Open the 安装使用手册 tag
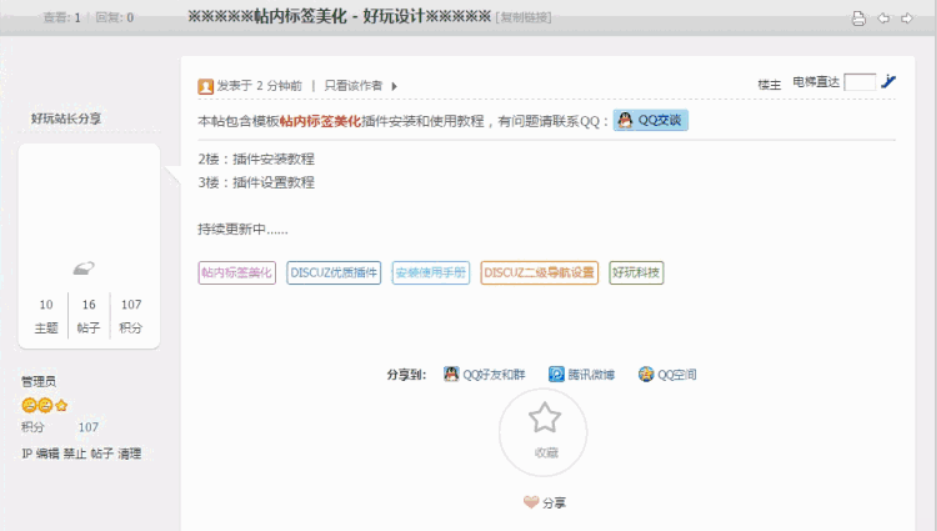 click(x=431, y=273)
